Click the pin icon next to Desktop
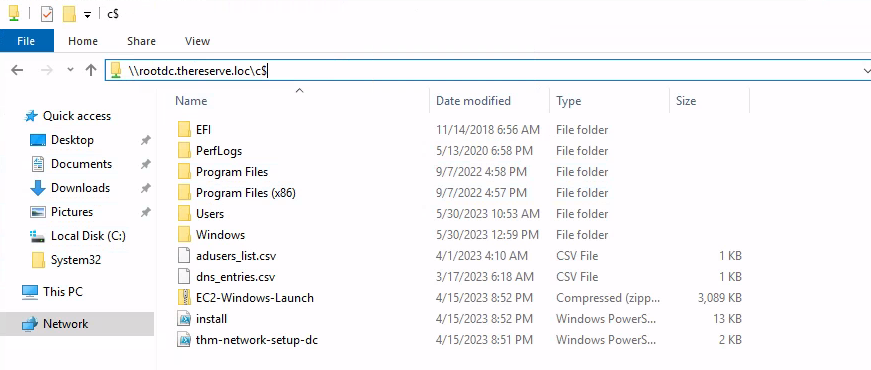Screen dimensions: 871x370 [x=146, y=140]
